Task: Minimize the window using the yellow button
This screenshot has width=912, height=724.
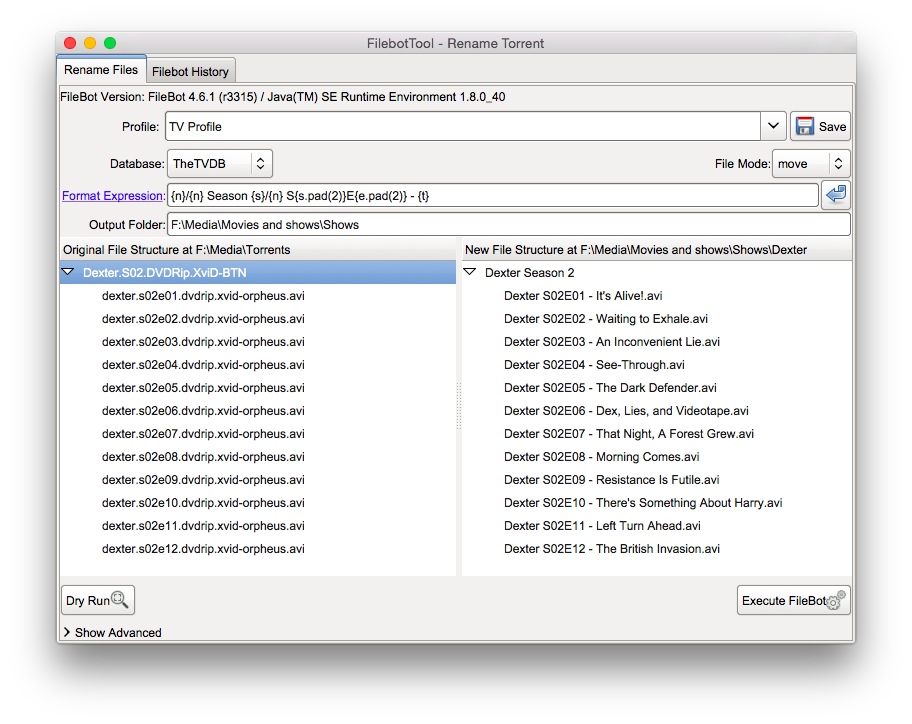Action: (90, 43)
